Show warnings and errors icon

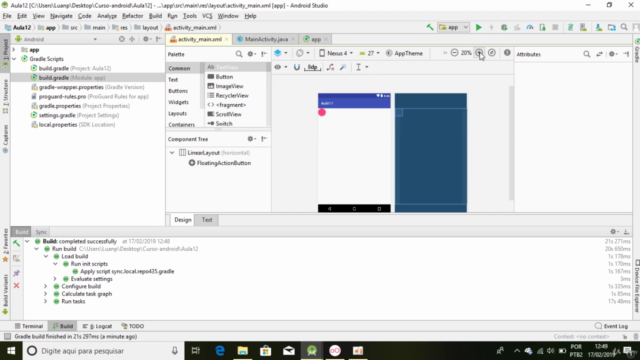click(x=507, y=53)
